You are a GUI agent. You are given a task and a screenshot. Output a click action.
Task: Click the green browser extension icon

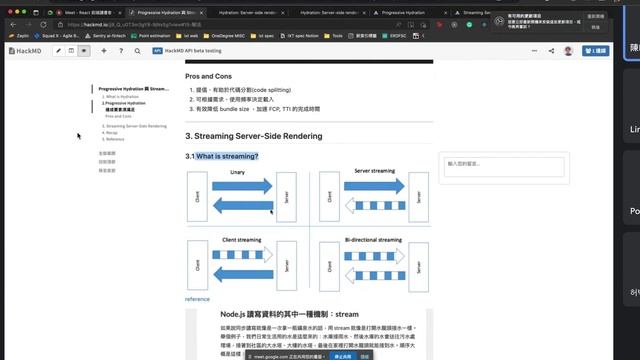(x=469, y=25)
